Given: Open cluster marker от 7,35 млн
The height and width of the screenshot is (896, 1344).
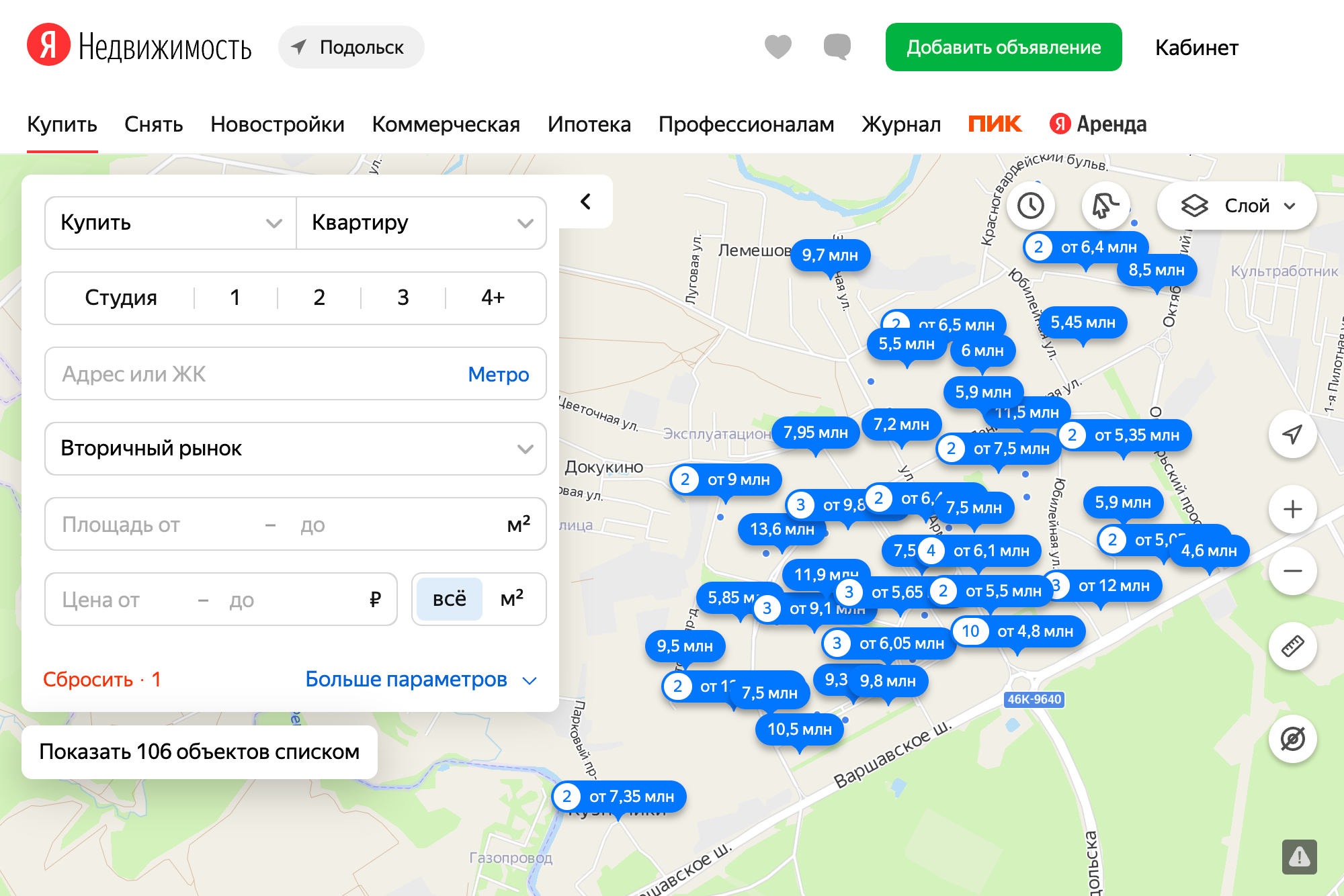Looking at the screenshot, I should pyautogui.click(x=619, y=797).
